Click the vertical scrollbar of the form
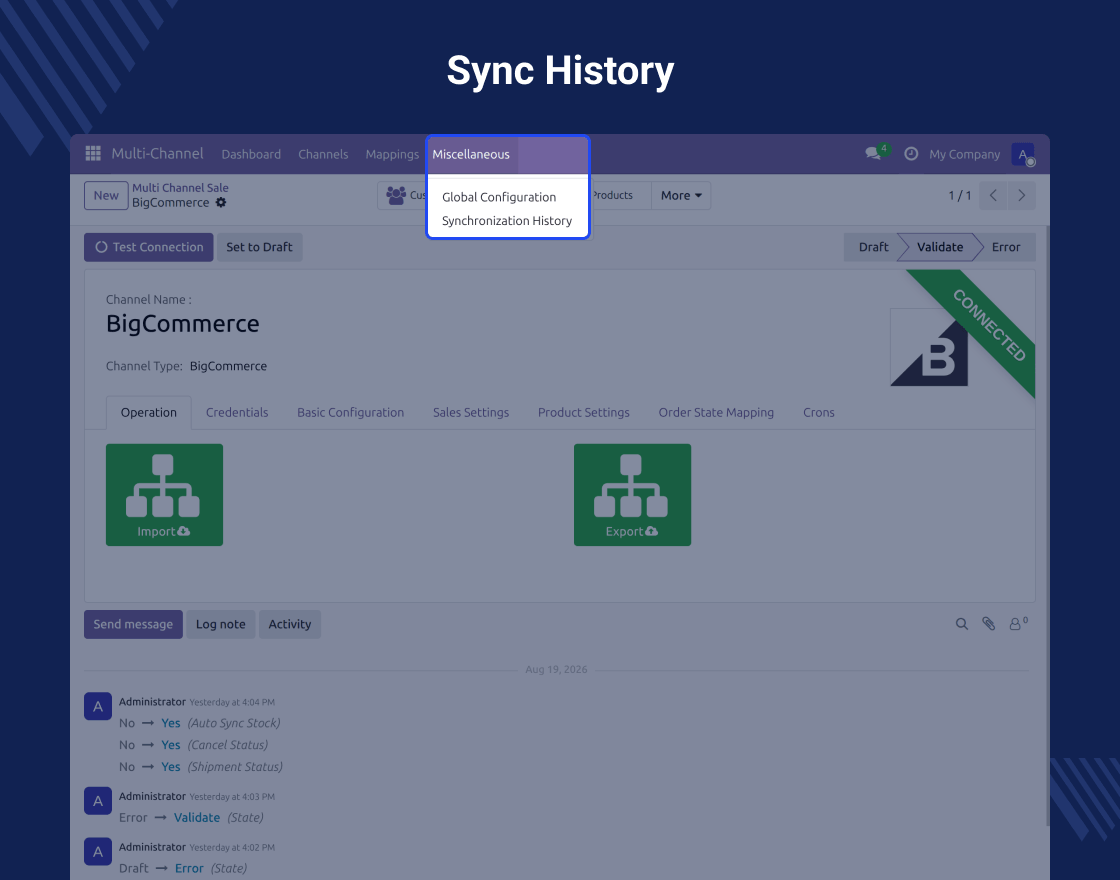Image resolution: width=1120 pixels, height=880 pixels. pyautogui.click(x=1047, y=526)
